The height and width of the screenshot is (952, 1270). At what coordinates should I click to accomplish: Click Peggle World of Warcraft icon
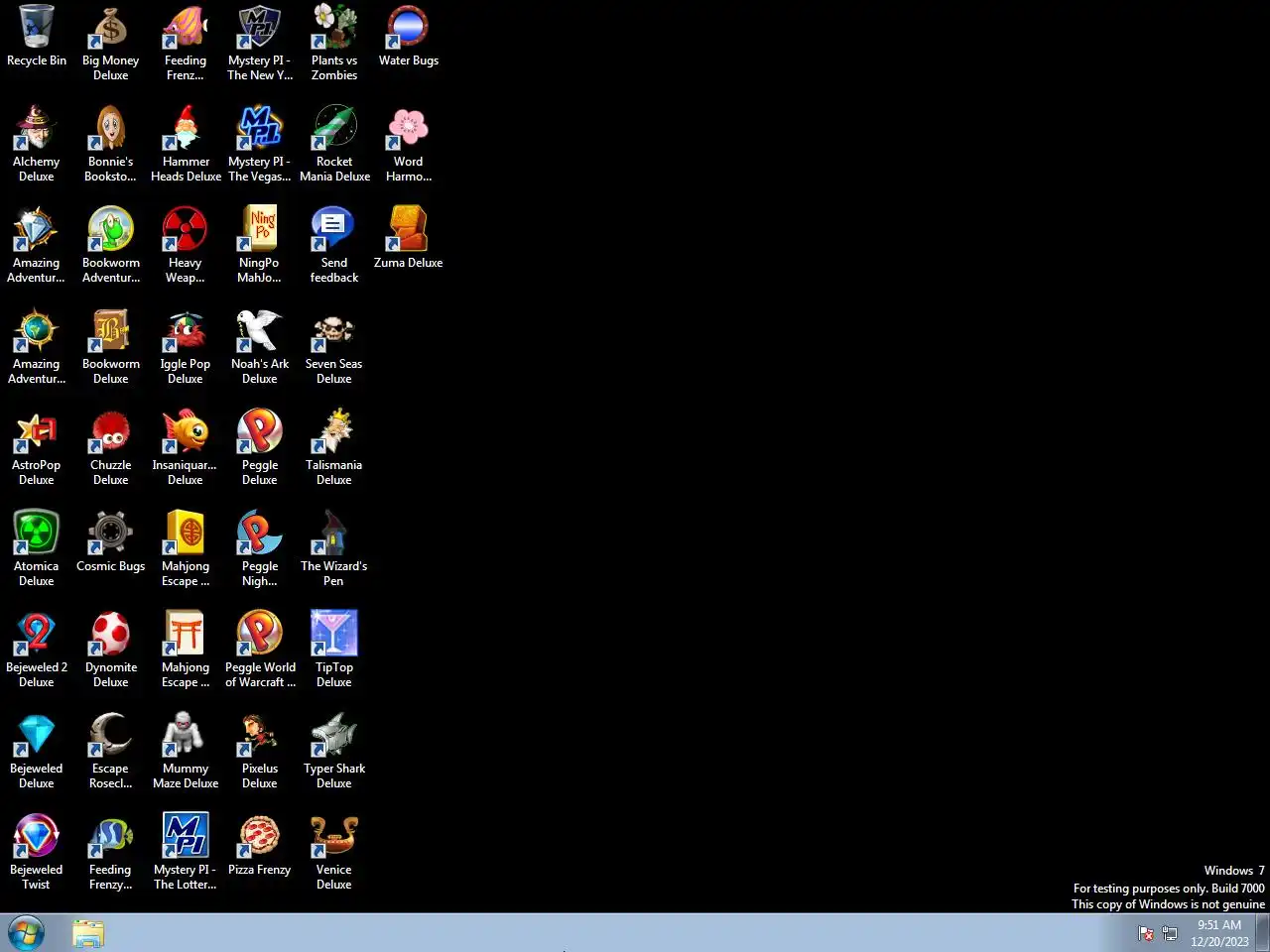260,634
